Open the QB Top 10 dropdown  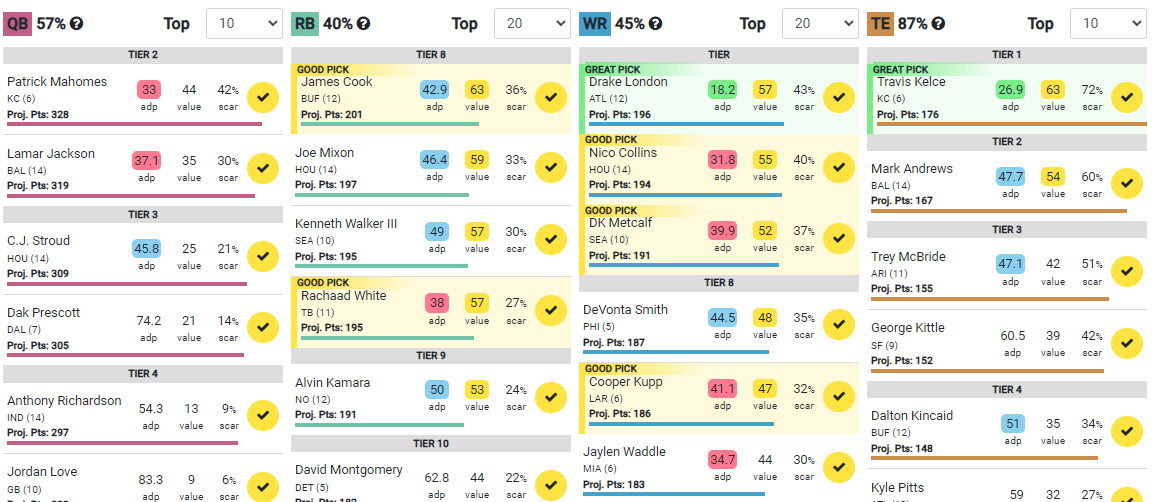click(244, 24)
